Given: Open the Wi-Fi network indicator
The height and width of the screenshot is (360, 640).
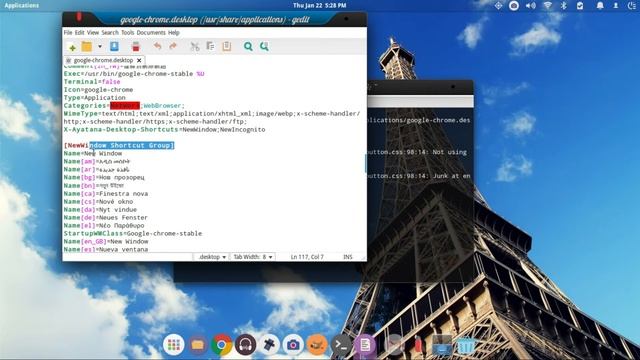Looking at the screenshot, I should pyautogui.click(x=548, y=5).
